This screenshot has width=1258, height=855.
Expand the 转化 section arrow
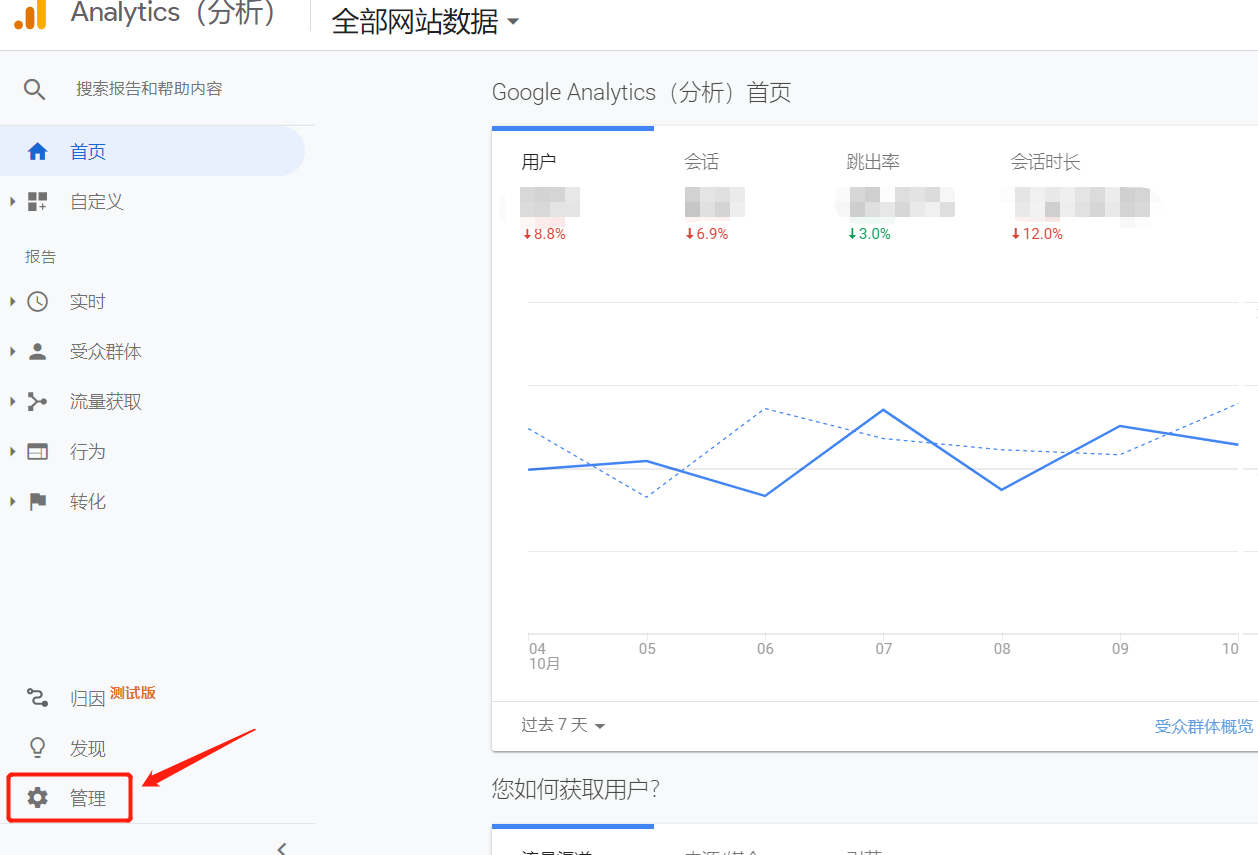pos(13,502)
